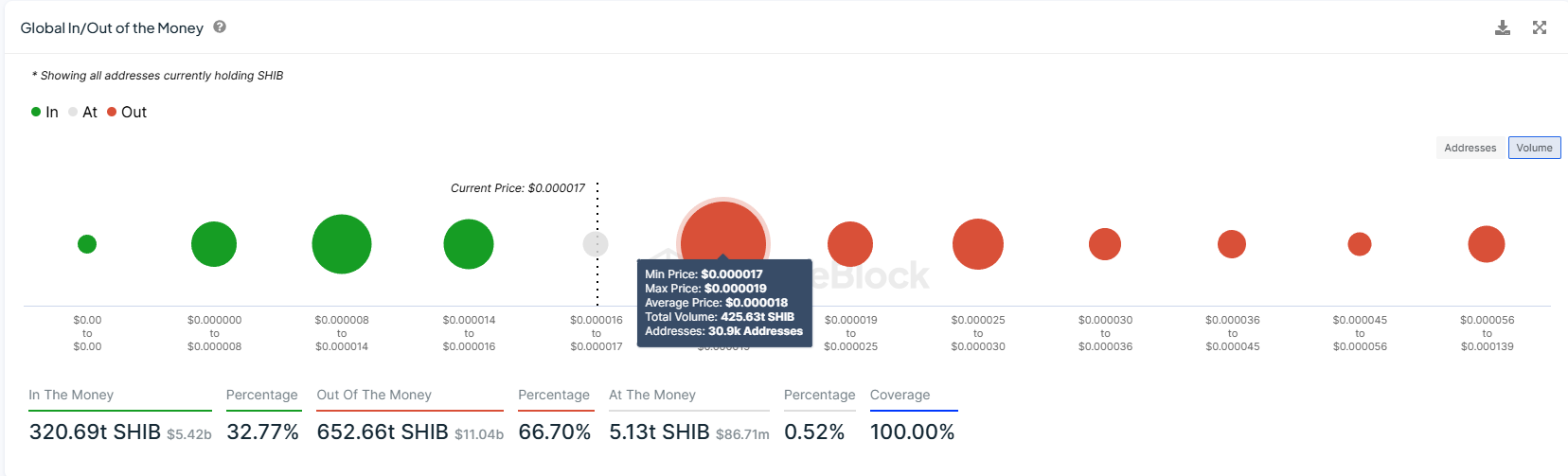The image size is (1568, 476).
Task: Click the red bubble above $0.000025 to $0.000030
Action: pos(978,244)
